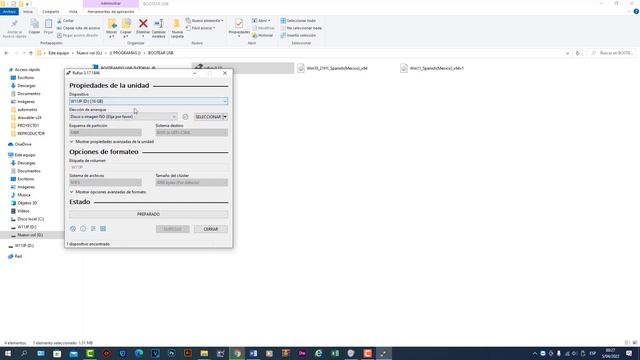
Task: Expand Mostrar opciones avanzadas de formato
Action: [x=108, y=192]
